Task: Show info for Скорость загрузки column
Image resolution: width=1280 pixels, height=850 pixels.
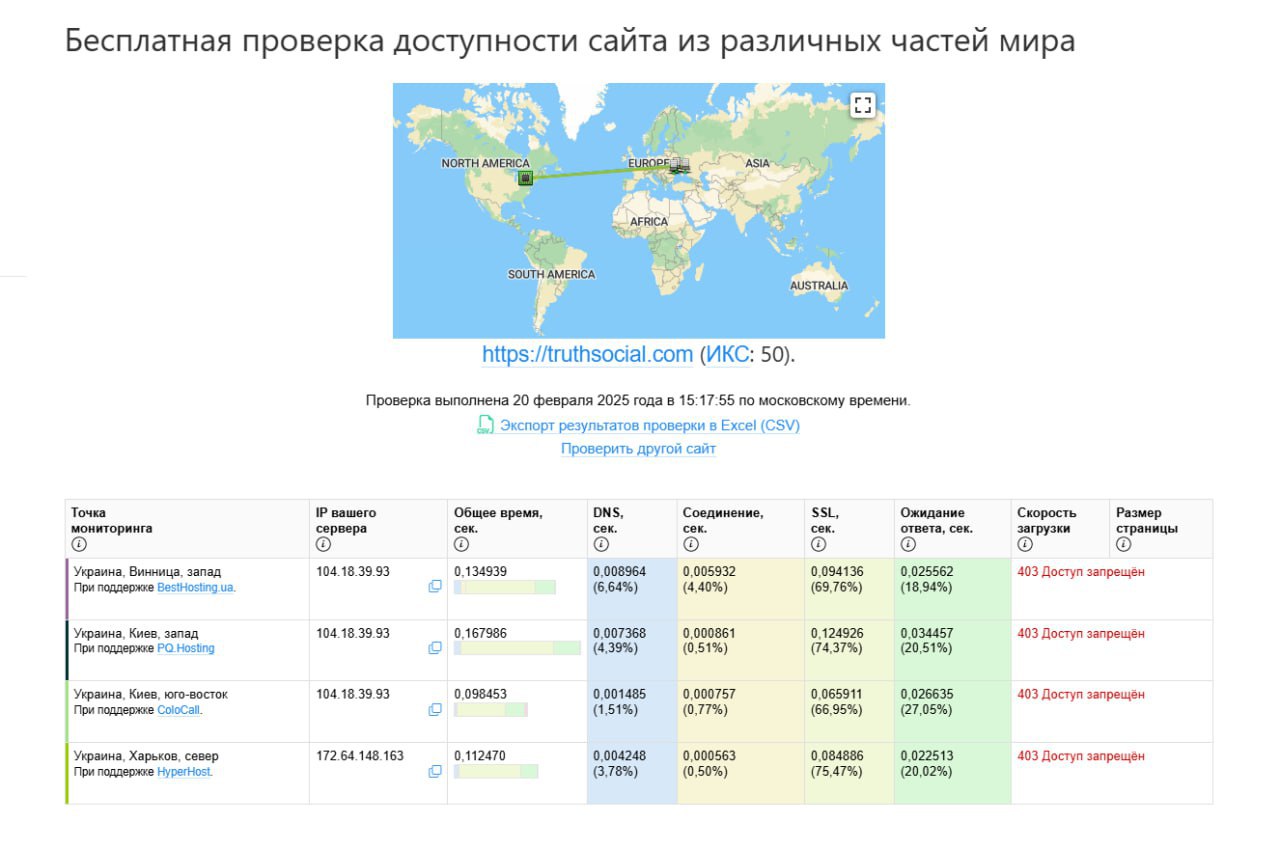Action: pyautogui.click(x=1024, y=545)
